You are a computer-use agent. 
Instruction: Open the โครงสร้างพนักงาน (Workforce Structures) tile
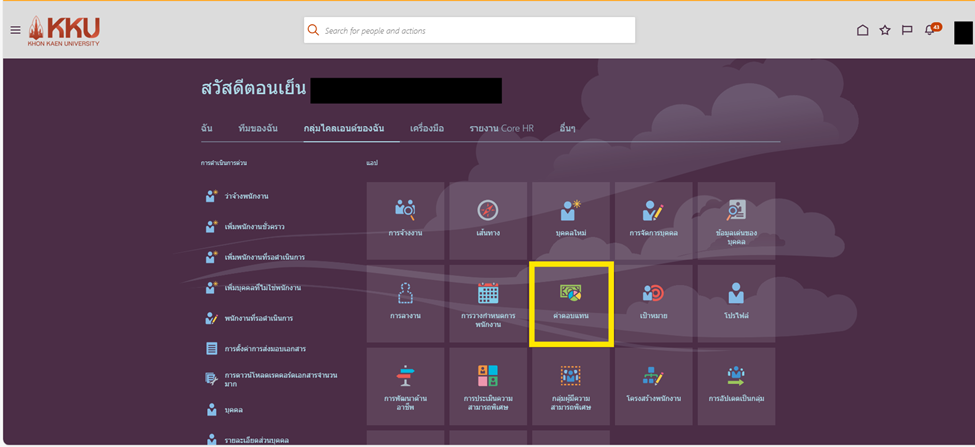(x=654, y=386)
